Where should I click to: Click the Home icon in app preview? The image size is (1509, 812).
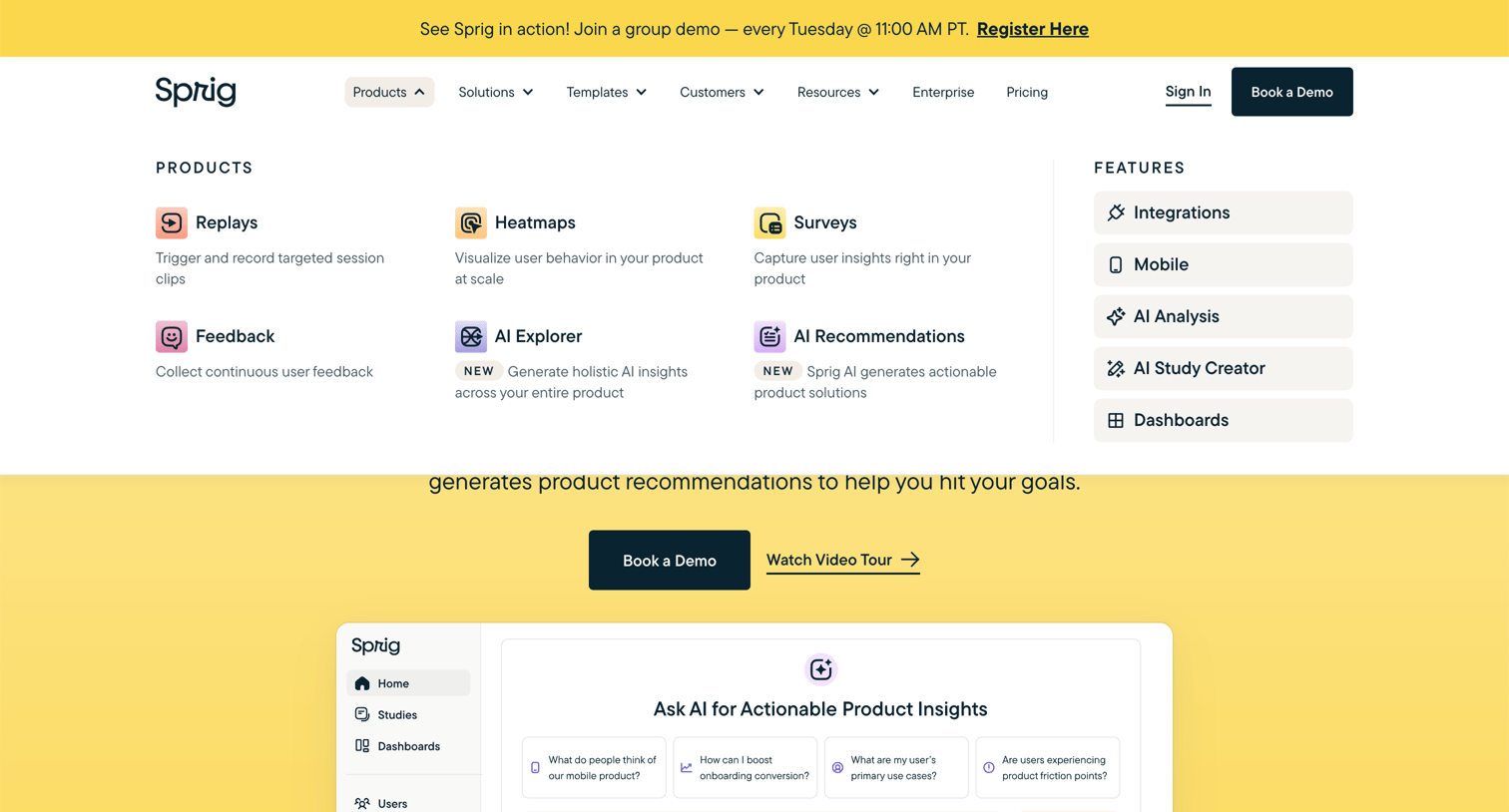point(362,683)
